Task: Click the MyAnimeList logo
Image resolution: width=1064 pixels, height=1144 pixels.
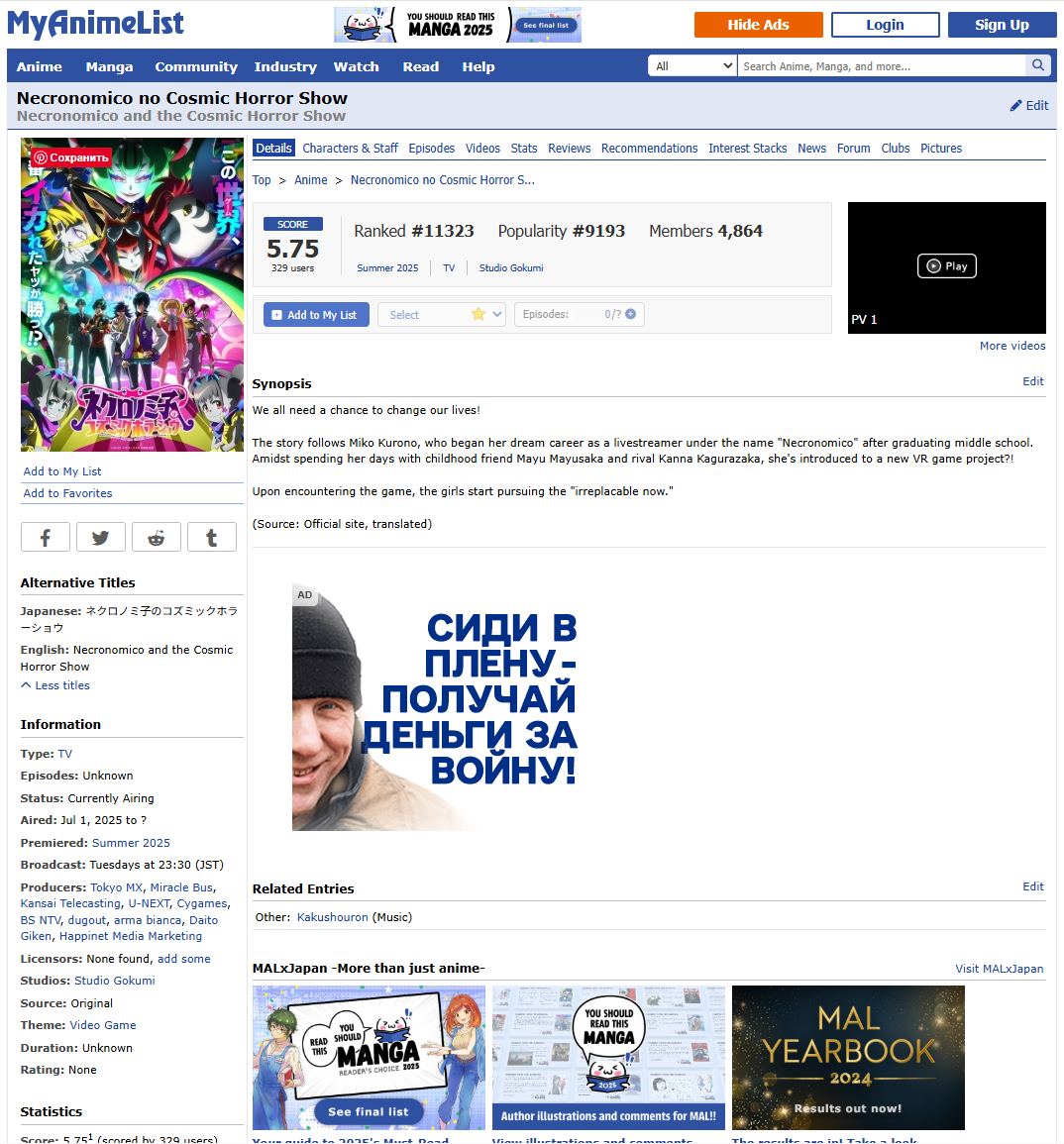Action: 95,24
